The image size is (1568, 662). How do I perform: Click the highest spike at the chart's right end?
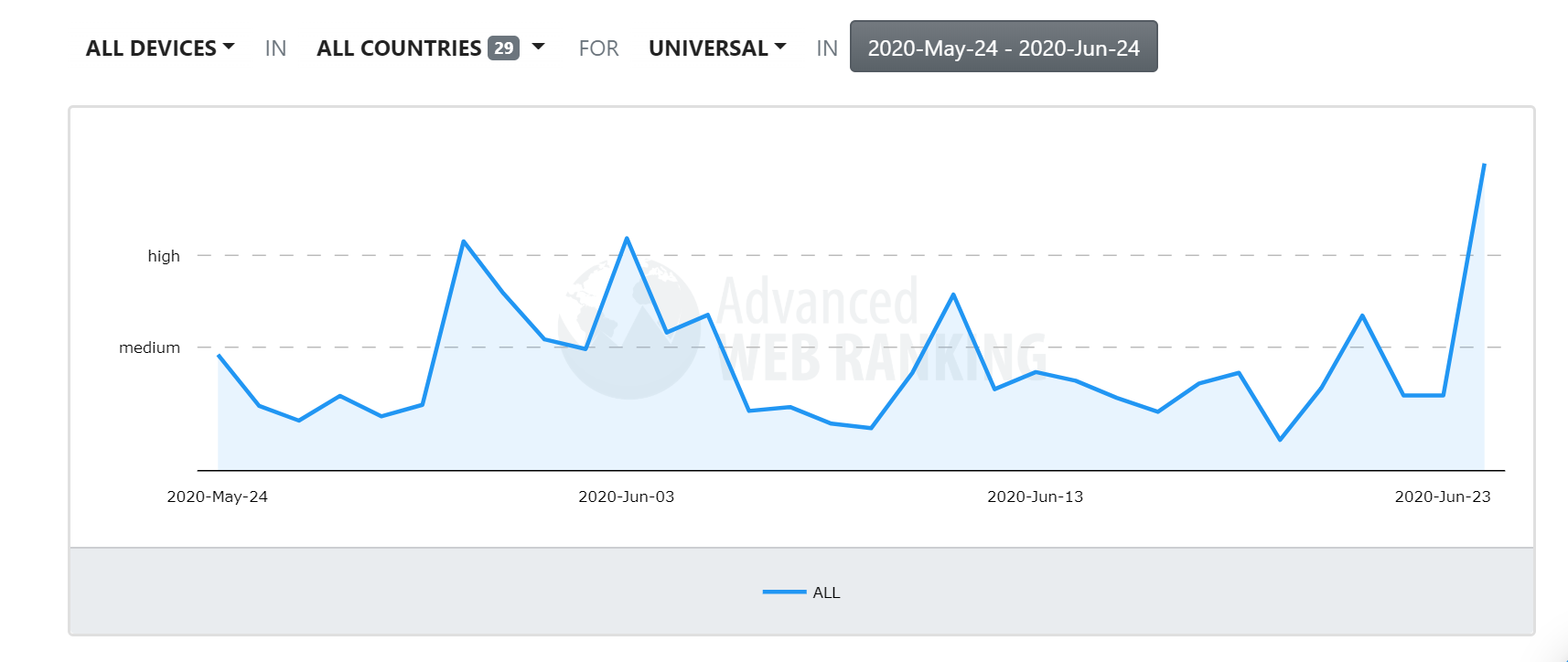[x=1484, y=165]
